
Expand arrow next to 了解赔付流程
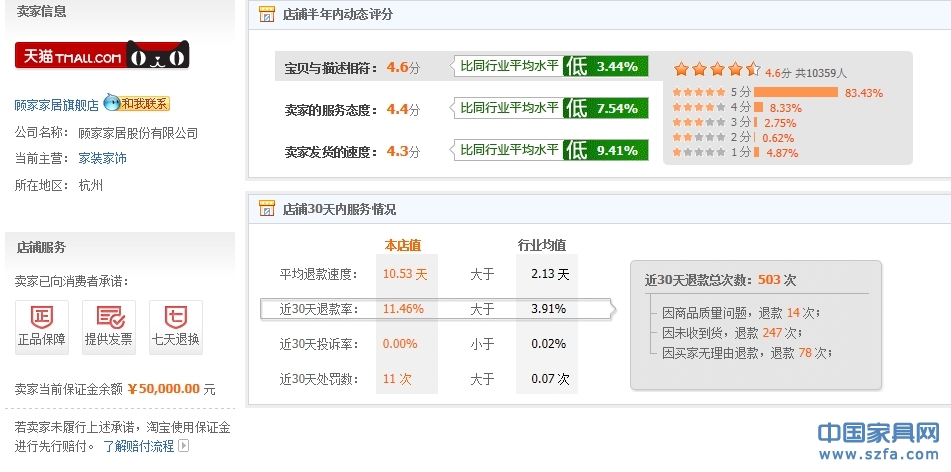point(183,446)
